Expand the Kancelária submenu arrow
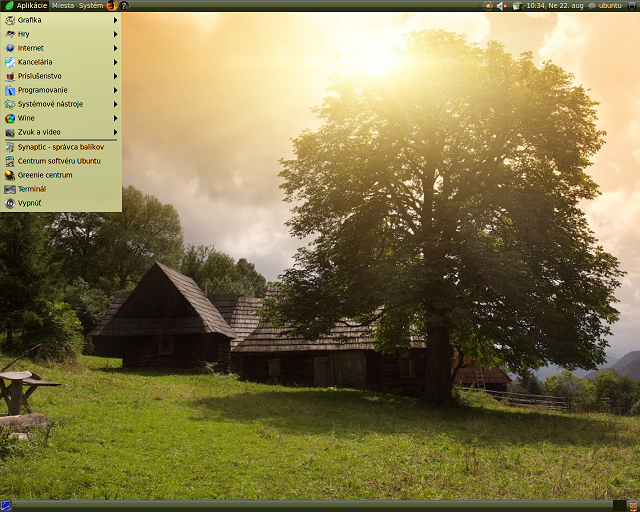Viewport: 640px width, 512px height. point(116,62)
